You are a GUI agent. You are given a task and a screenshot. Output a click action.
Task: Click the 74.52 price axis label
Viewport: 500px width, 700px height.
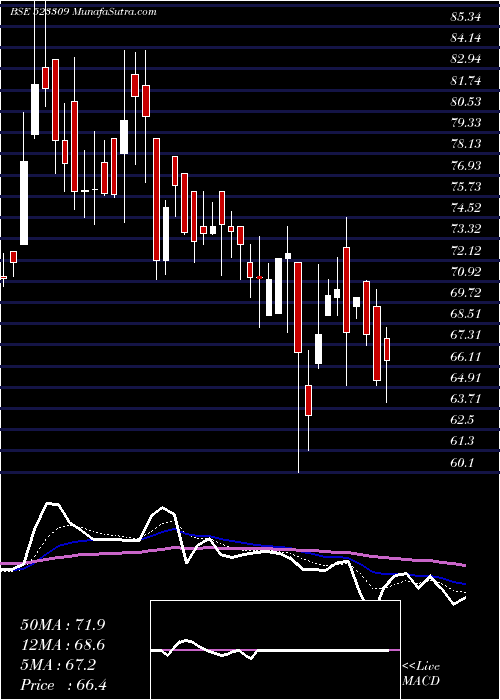466,208
